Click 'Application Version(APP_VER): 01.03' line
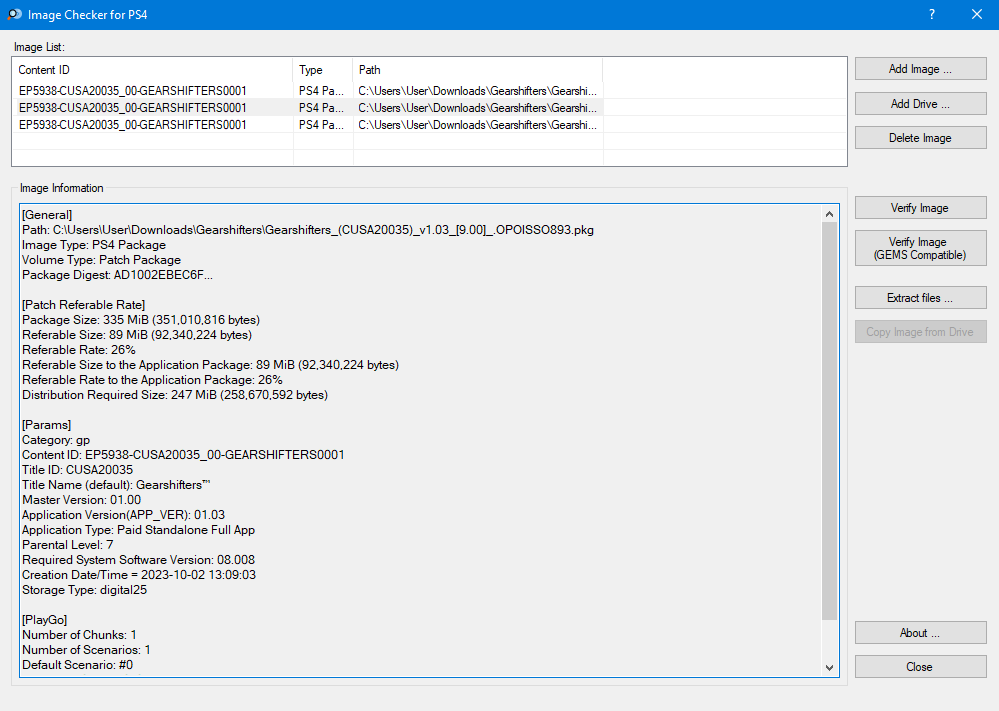The height and width of the screenshot is (711, 999). 124,515
